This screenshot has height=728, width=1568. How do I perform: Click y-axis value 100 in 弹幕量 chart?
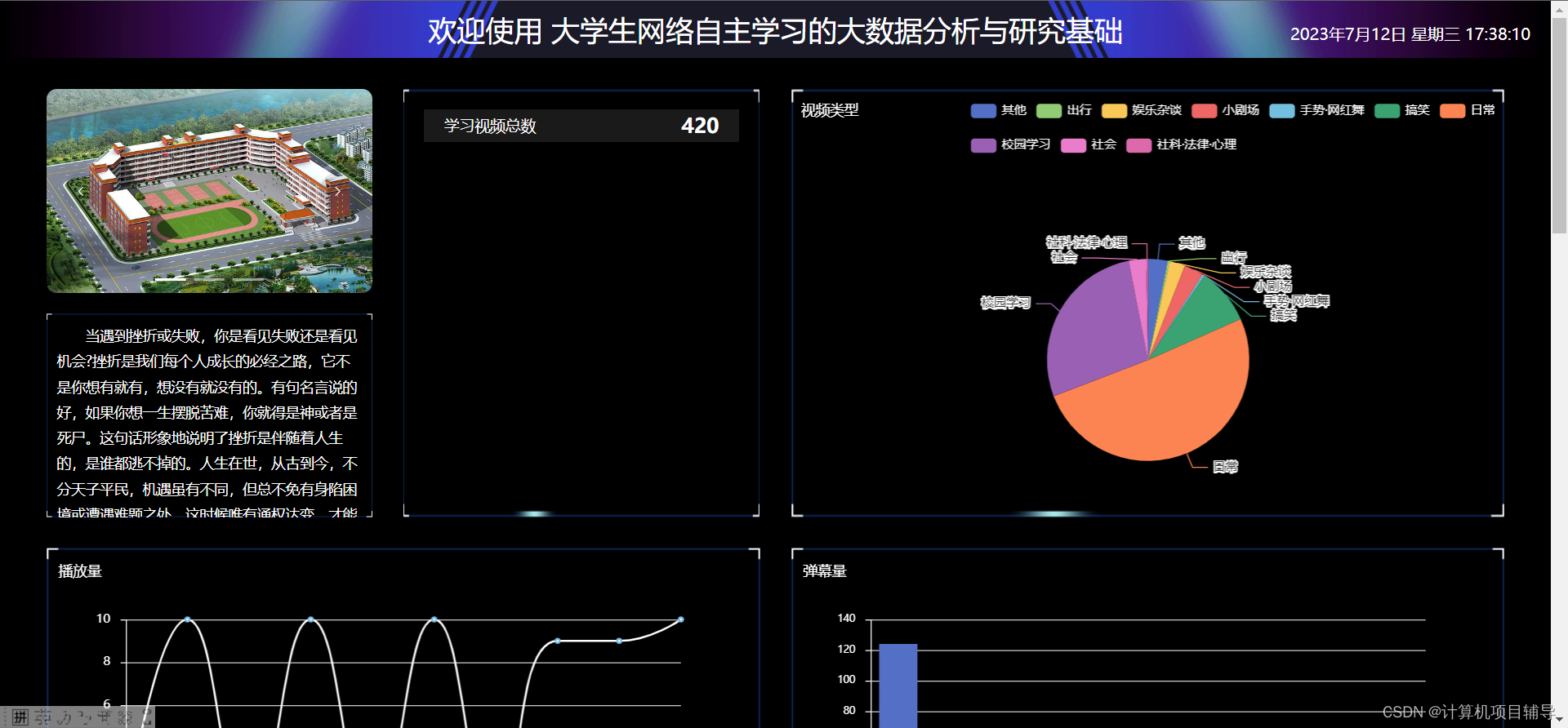[846, 680]
